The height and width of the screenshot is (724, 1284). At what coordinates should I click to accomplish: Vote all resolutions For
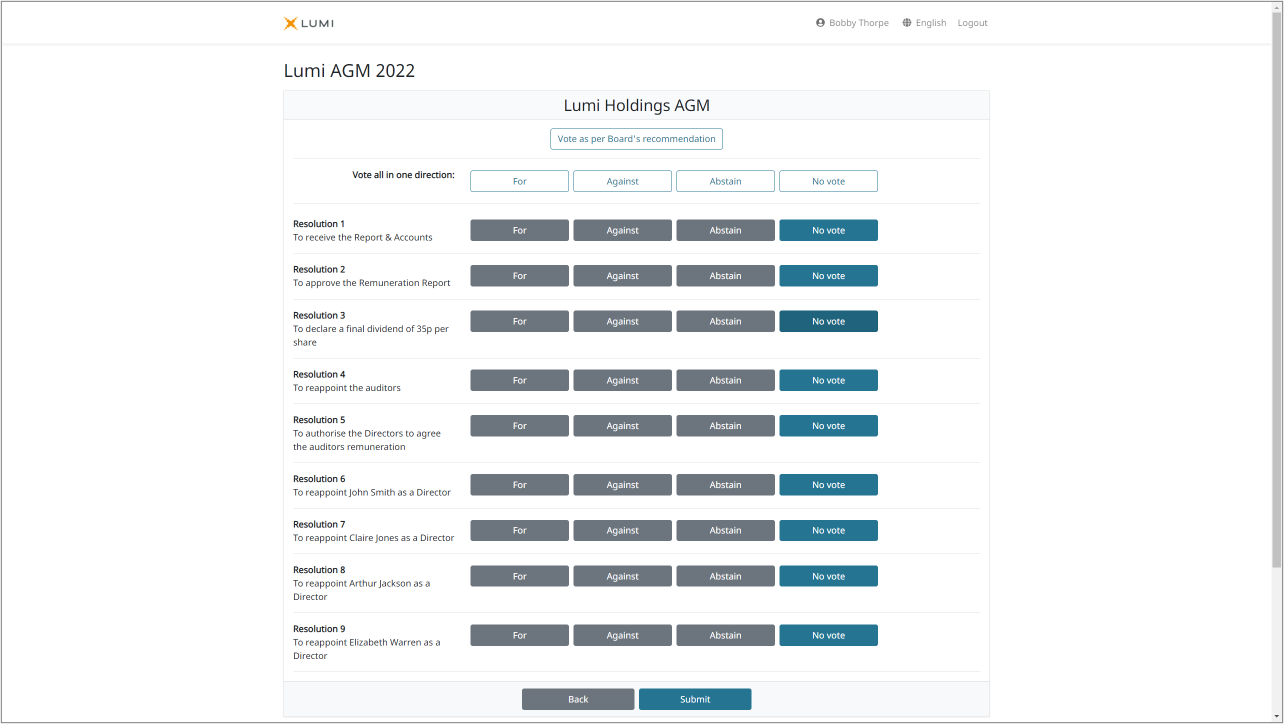pyautogui.click(x=519, y=181)
